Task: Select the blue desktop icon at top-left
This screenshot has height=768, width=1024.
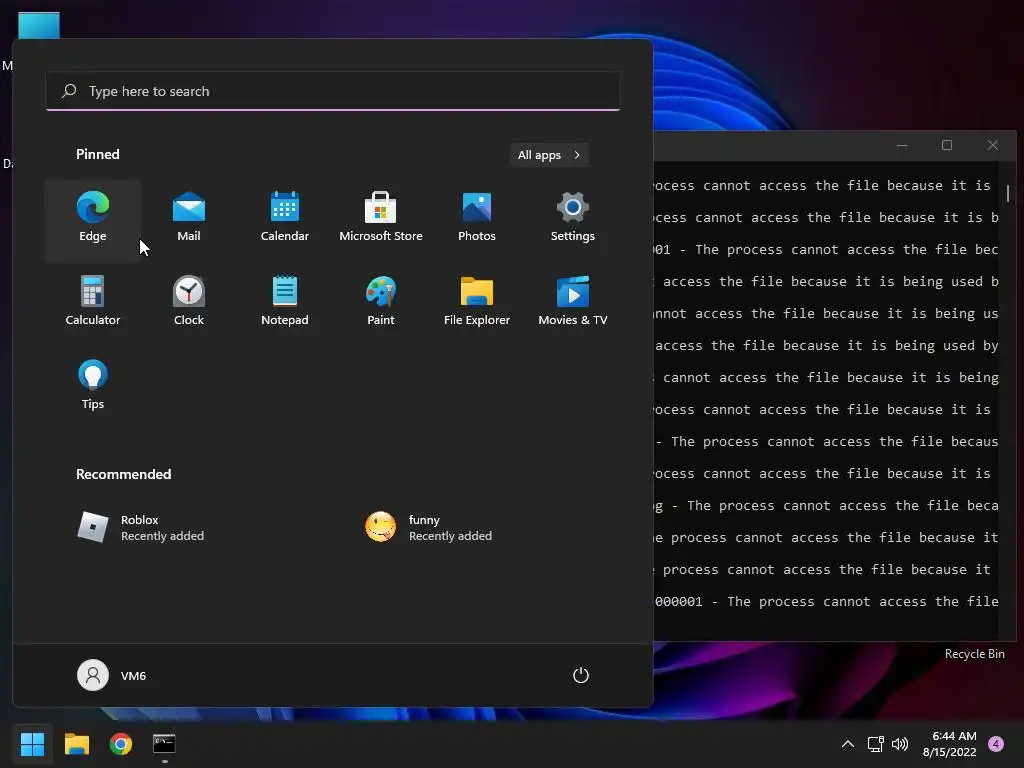Action: click(x=39, y=25)
